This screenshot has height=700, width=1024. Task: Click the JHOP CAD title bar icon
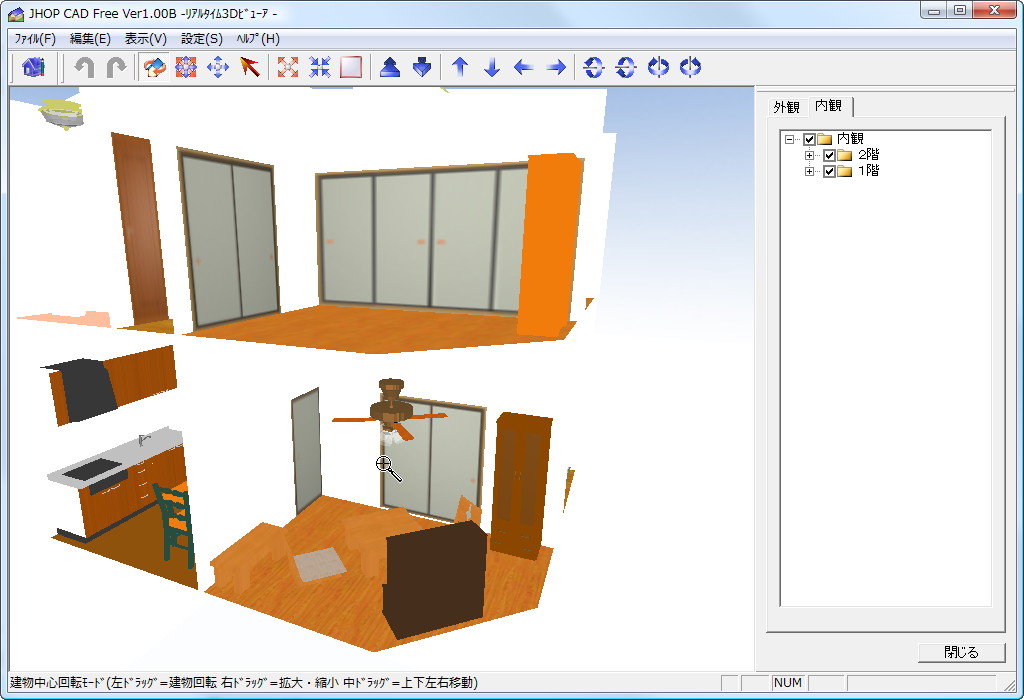(16, 13)
